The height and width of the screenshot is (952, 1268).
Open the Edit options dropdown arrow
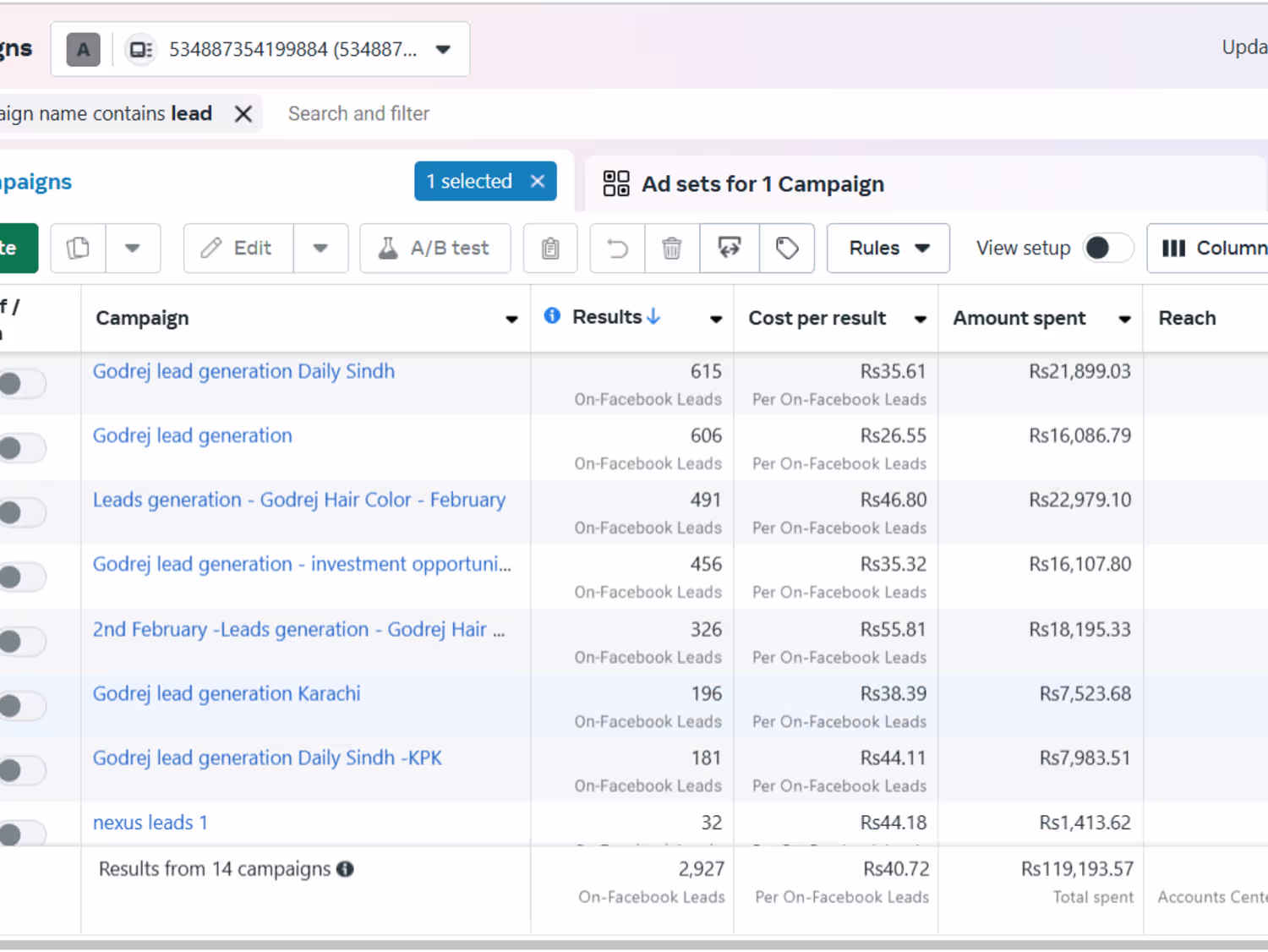coord(320,249)
